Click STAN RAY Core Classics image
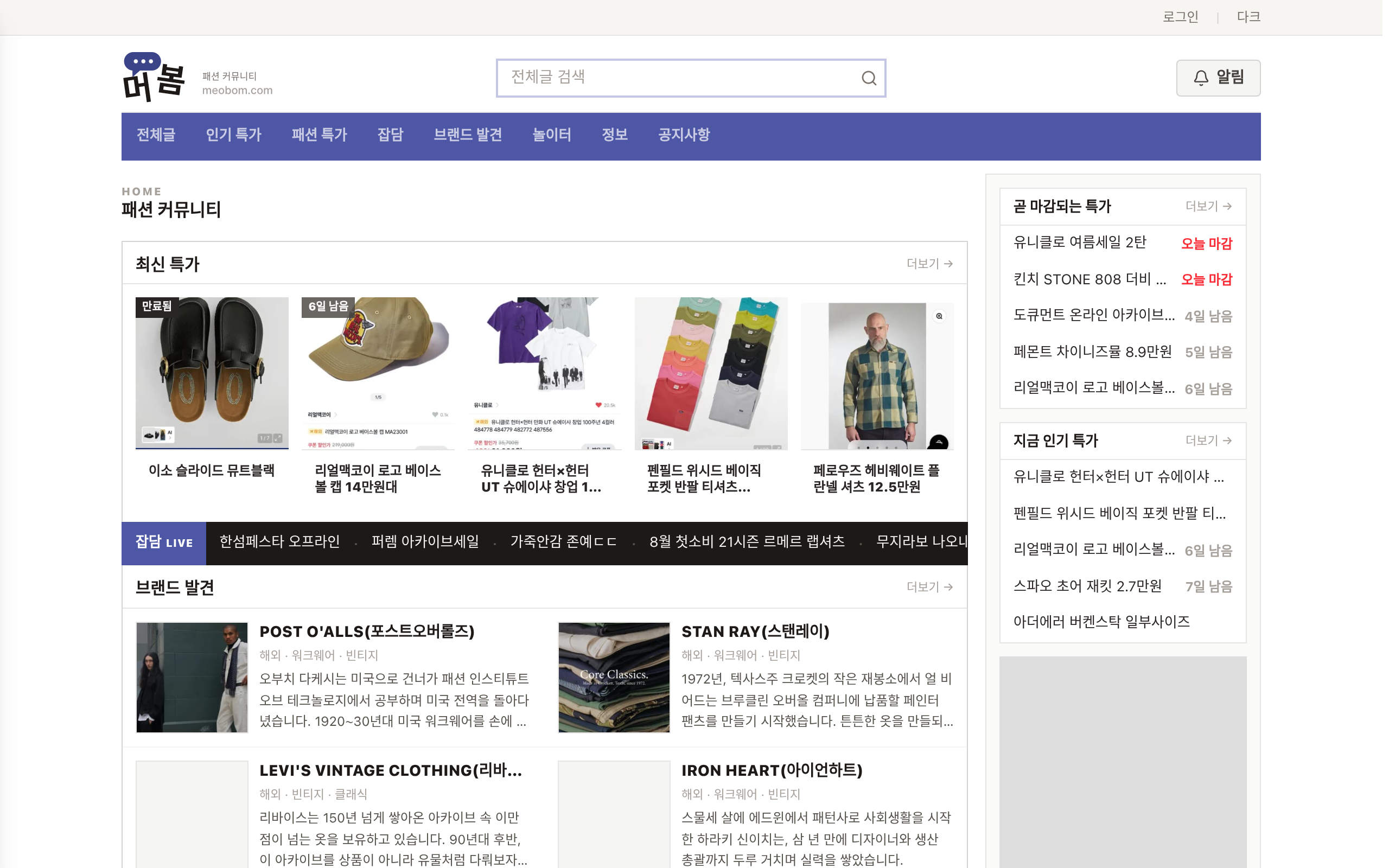The height and width of the screenshot is (868, 1389). (617, 680)
